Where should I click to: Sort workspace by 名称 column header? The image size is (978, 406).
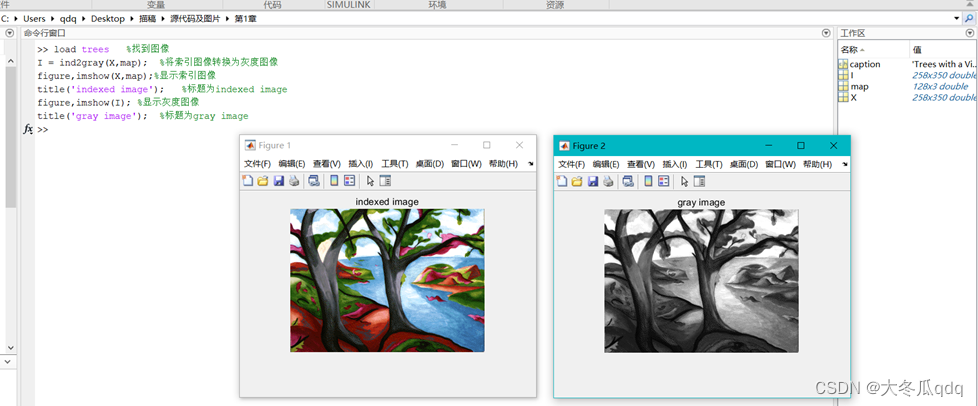point(873,49)
